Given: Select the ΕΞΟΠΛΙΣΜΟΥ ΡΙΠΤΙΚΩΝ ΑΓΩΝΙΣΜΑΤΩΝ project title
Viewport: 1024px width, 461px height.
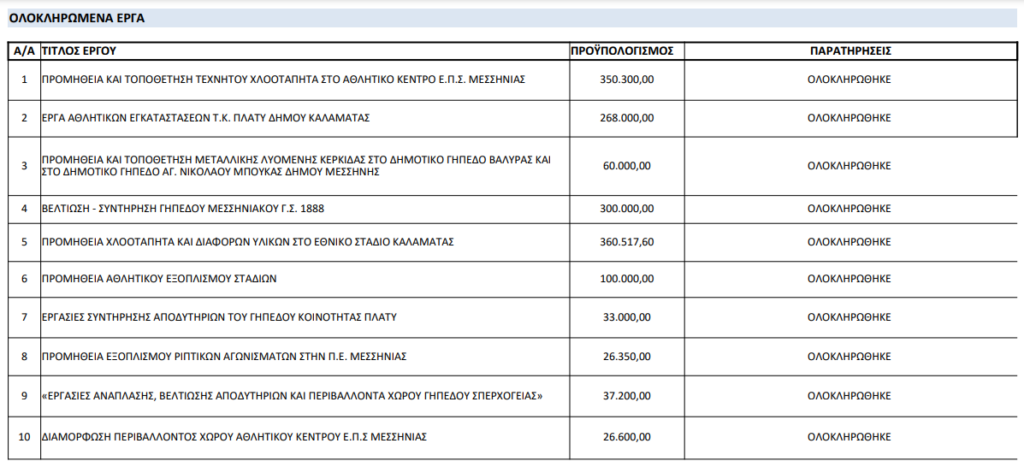Looking at the screenshot, I should (x=224, y=357).
